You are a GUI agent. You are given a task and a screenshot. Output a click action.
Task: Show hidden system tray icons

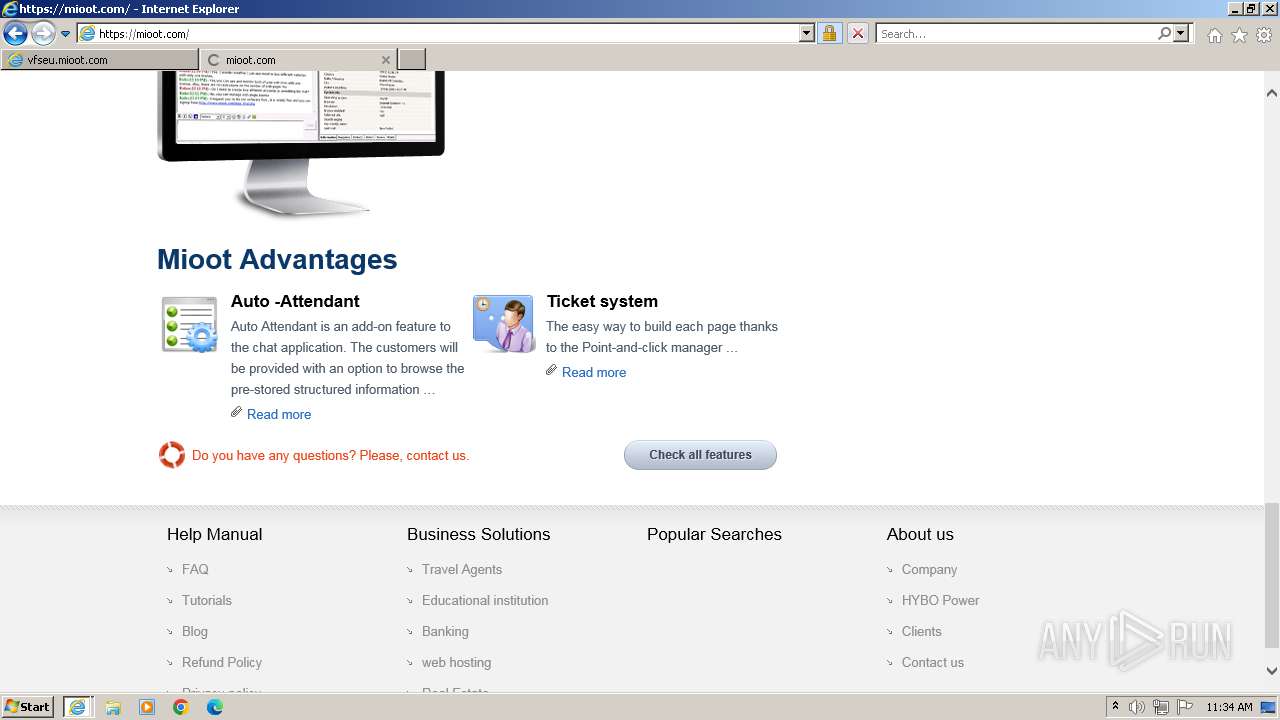pos(1115,707)
